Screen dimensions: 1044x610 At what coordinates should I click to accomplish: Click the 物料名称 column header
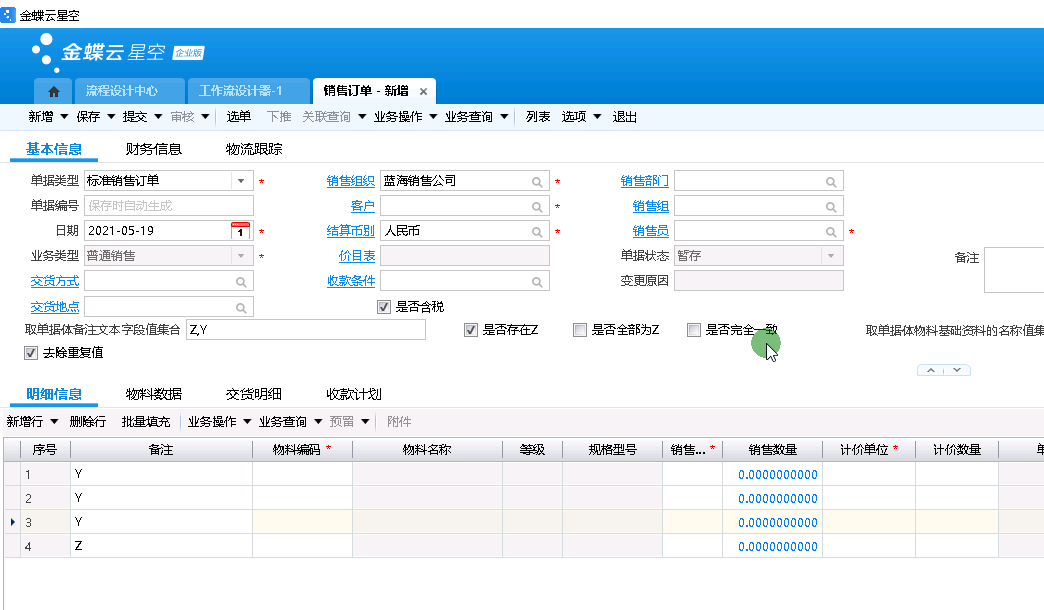coord(427,450)
